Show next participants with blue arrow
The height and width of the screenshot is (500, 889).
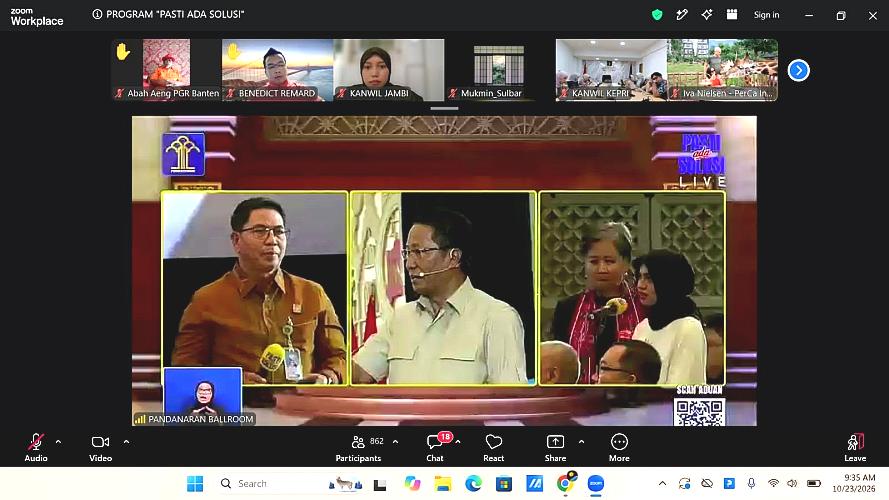pyautogui.click(x=798, y=70)
